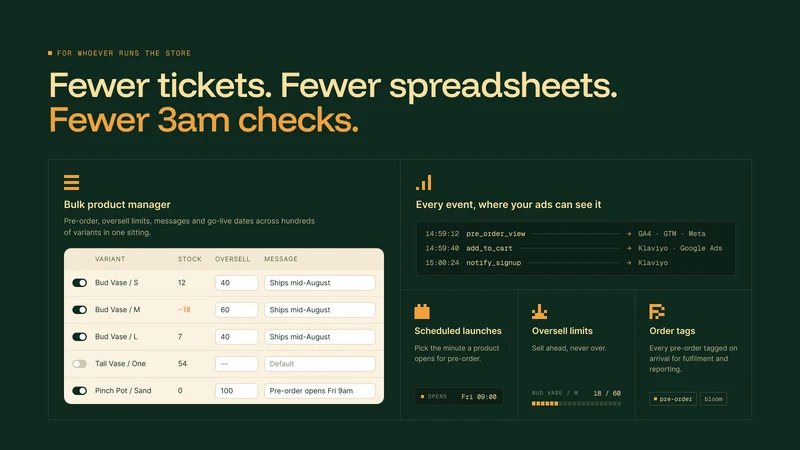This screenshot has width=800, height=450.
Task: Click the 'Pinch Pot / Sand' variant name
Action: (x=123, y=391)
